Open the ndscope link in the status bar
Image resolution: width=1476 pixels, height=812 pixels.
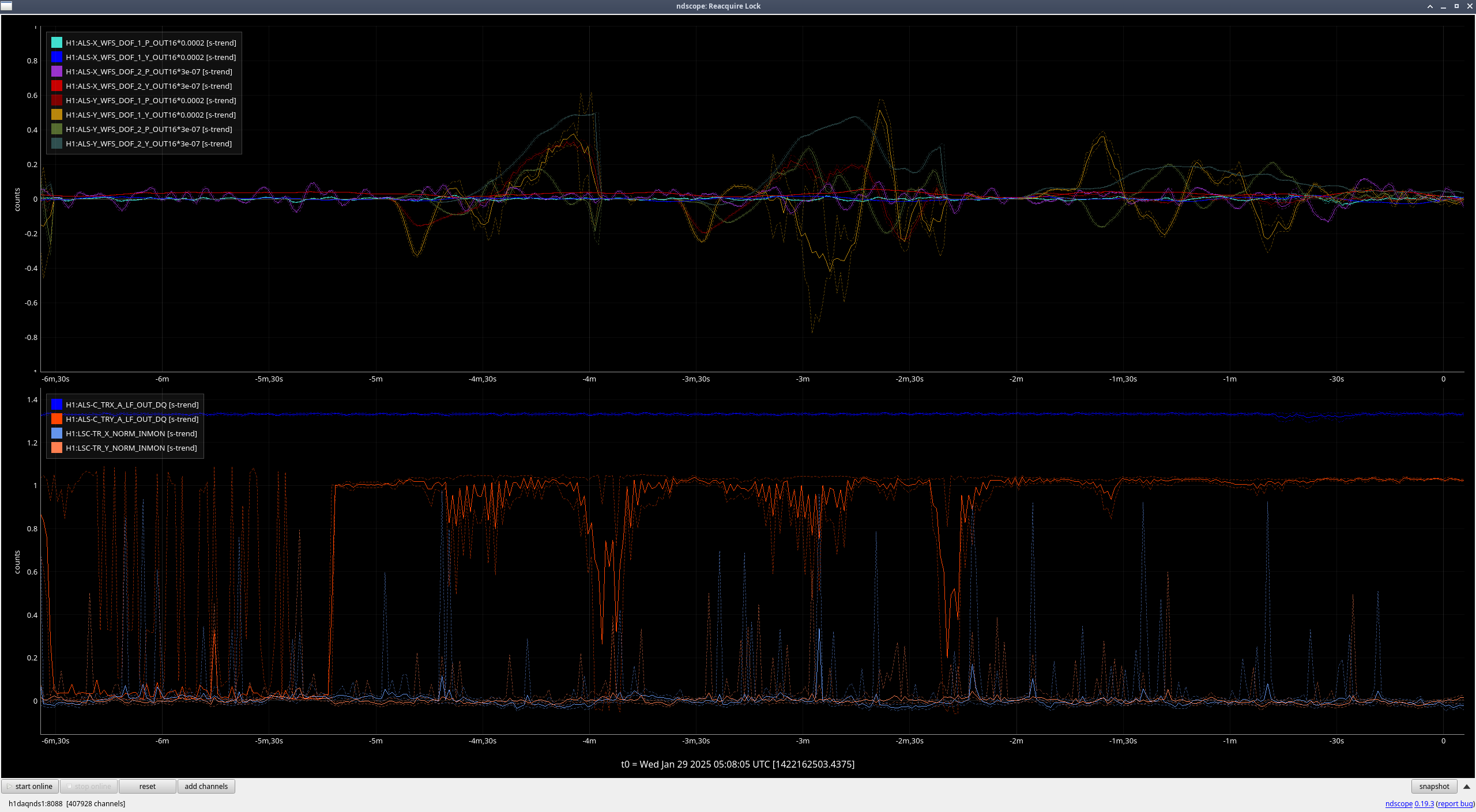point(1399,803)
